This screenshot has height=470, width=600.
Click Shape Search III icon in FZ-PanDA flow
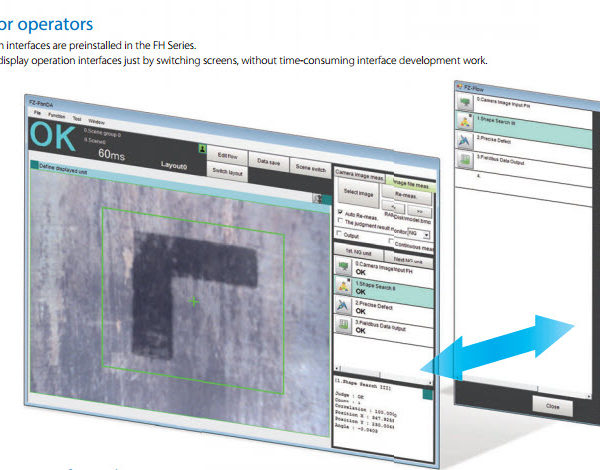tap(343, 286)
